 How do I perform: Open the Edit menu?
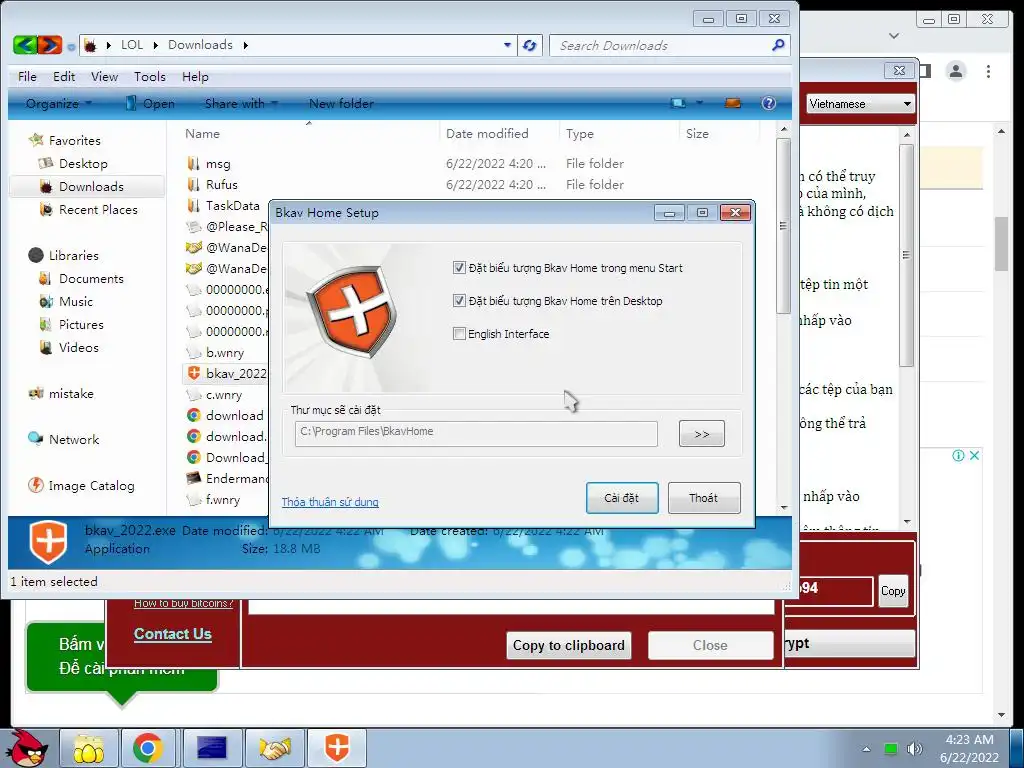[64, 76]
